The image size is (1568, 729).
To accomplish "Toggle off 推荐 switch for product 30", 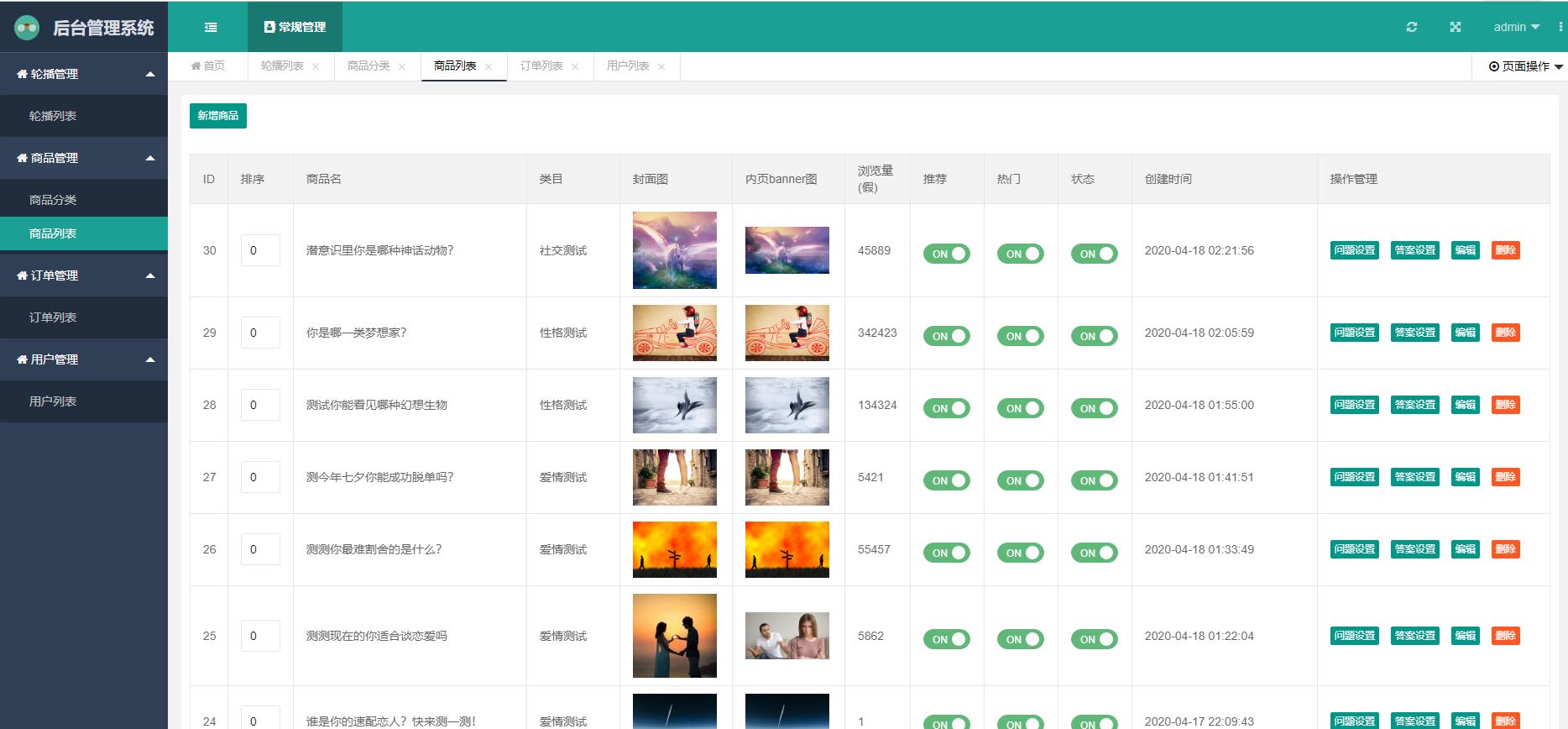I will [x=946, y=254].
